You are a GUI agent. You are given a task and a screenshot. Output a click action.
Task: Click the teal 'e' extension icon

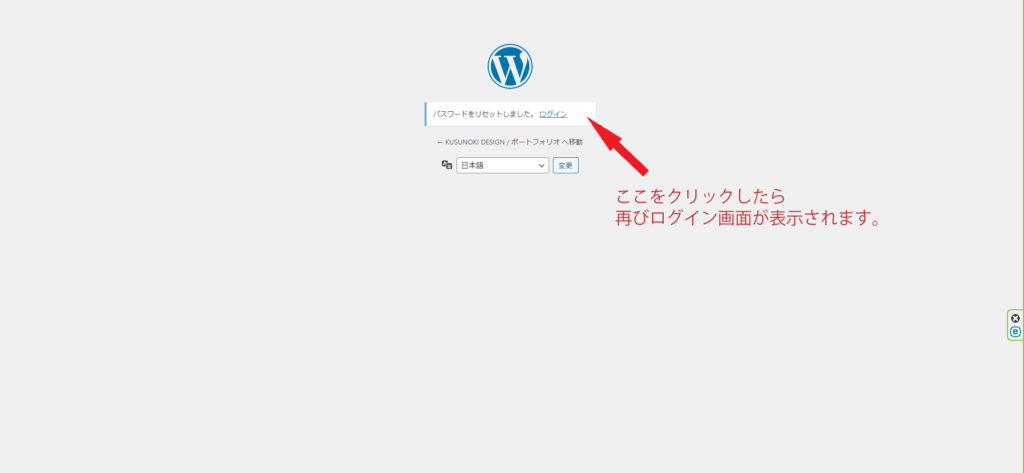tap(1015, 331)
